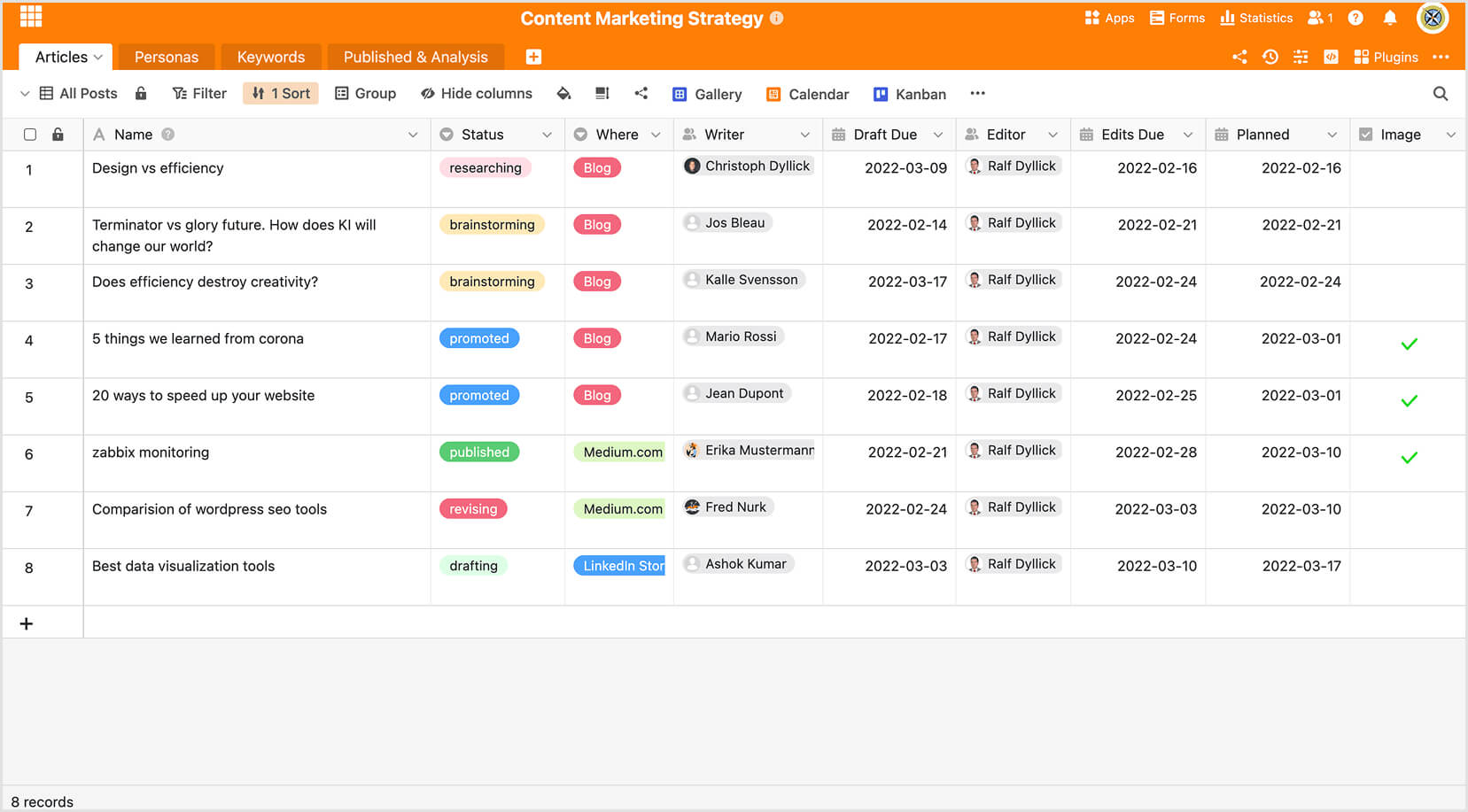Click the search magnifier icon
The image size is (1468, 812).
(1440, 94)
